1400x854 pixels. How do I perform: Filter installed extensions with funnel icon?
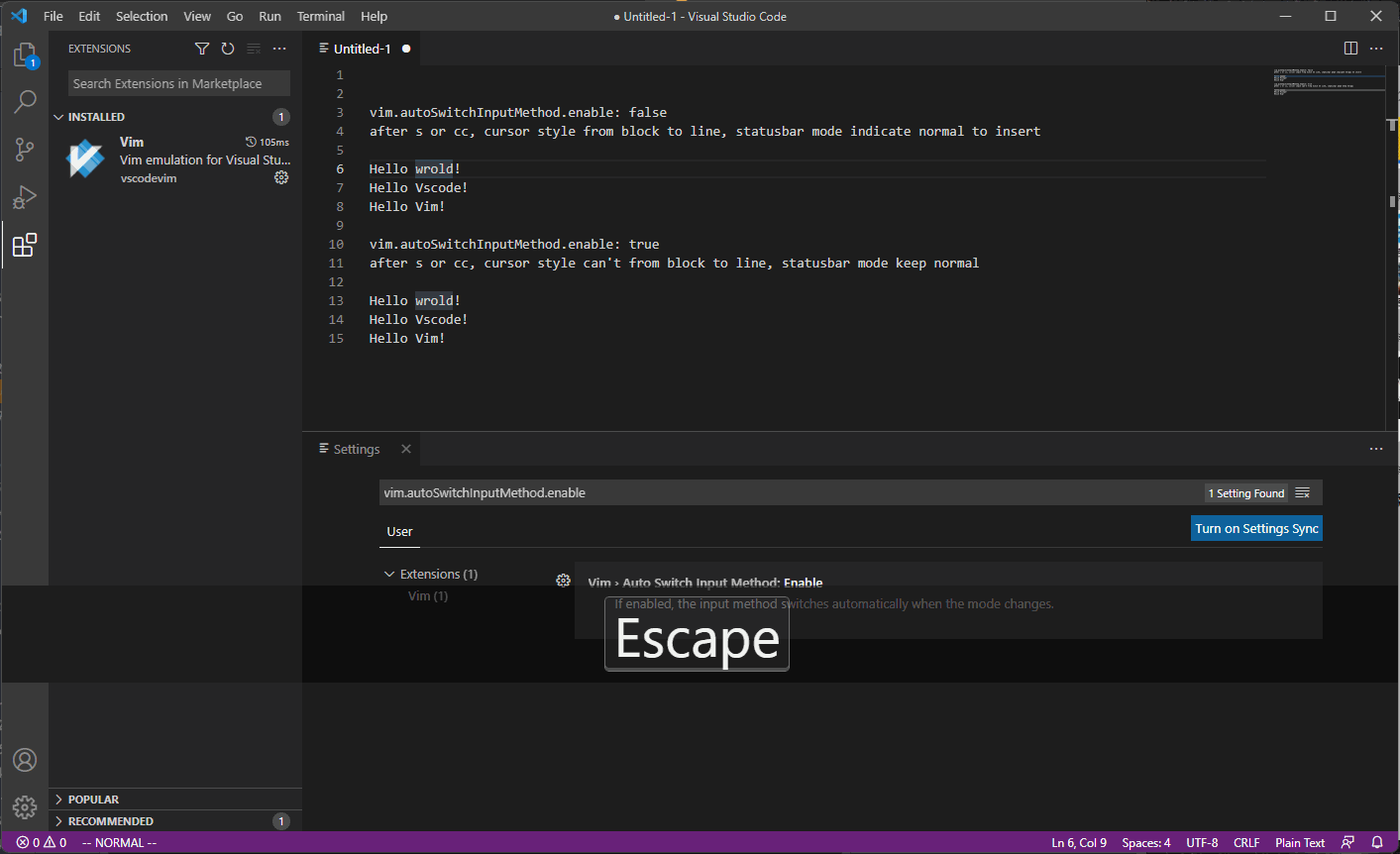(201, 48)
